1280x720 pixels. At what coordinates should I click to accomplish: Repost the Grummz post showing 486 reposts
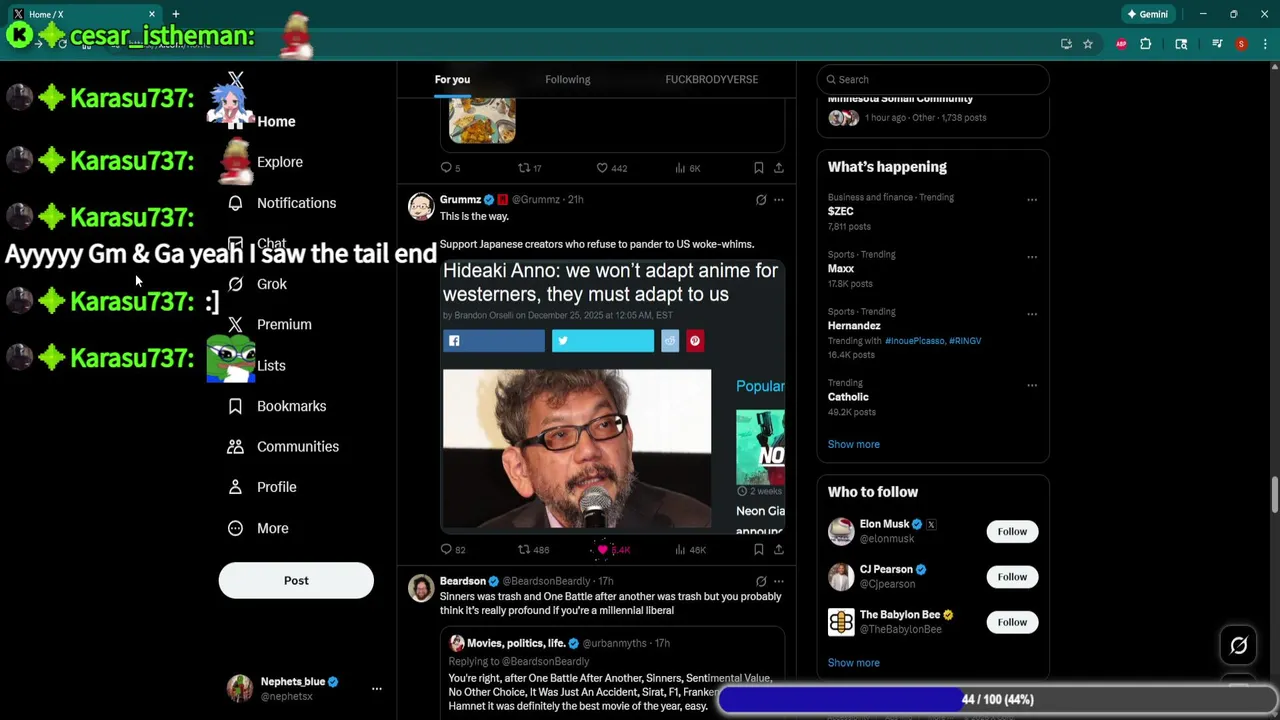[533, 549]
